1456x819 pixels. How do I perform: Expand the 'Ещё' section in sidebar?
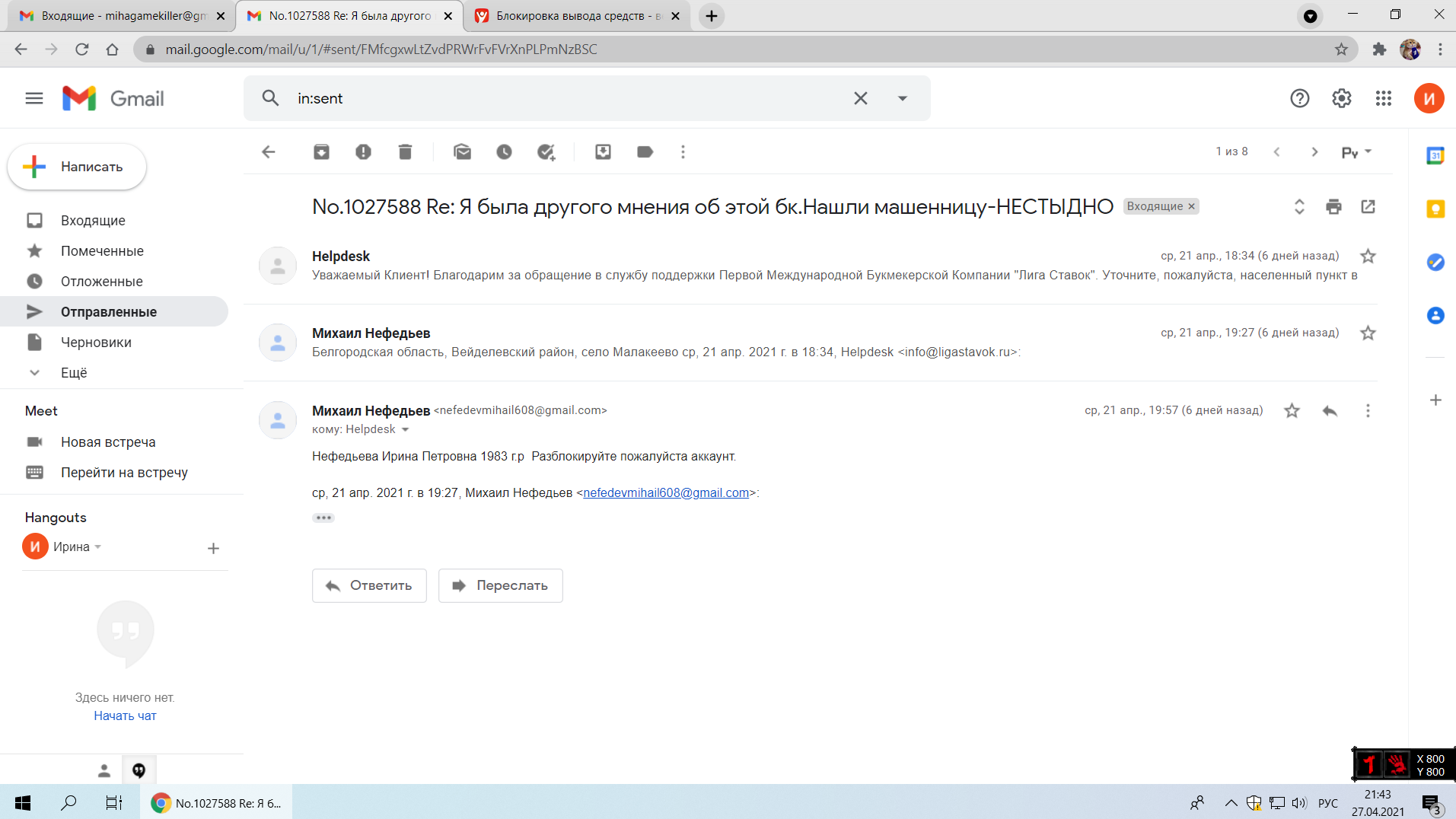(73, 373)
